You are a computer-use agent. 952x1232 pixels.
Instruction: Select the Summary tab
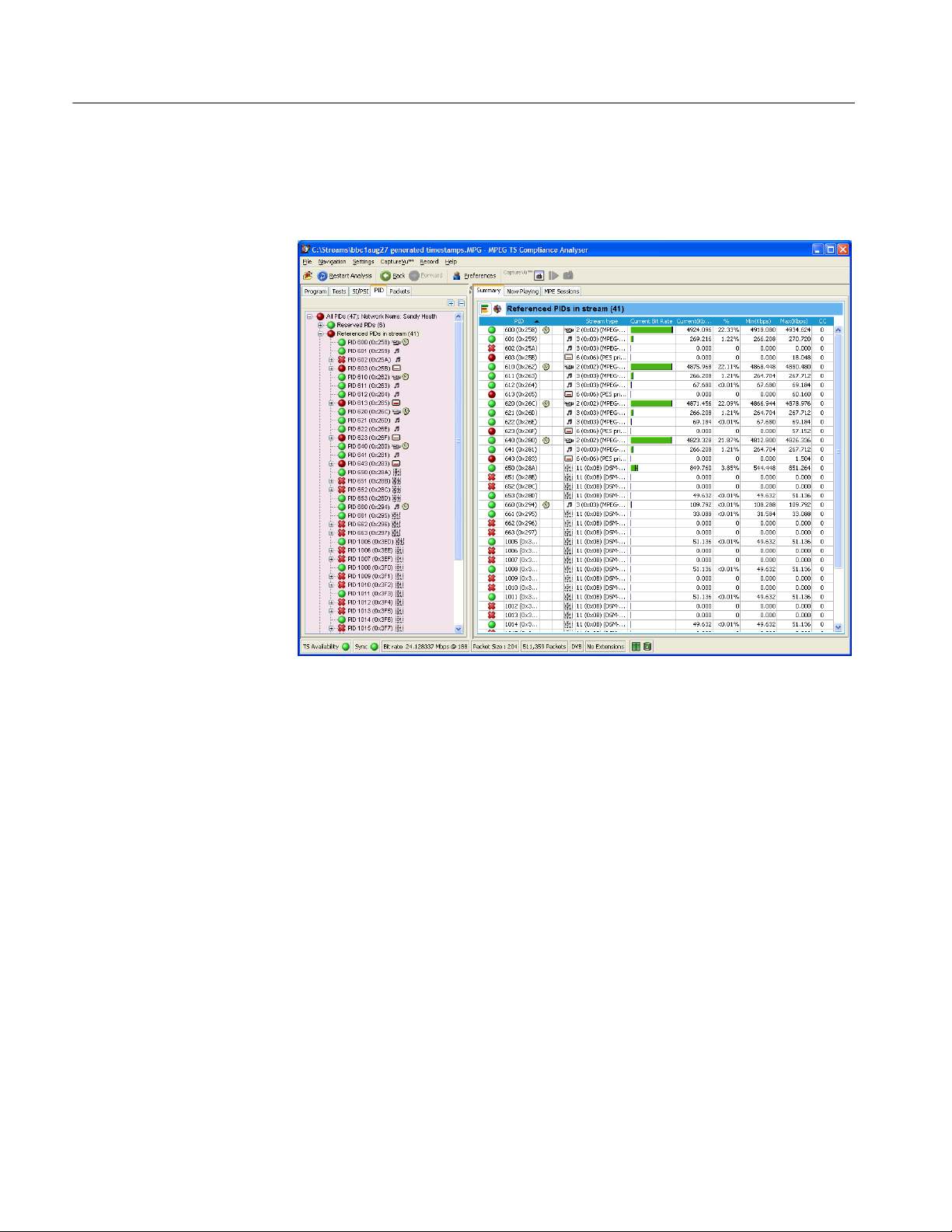(x=489, y=291)
